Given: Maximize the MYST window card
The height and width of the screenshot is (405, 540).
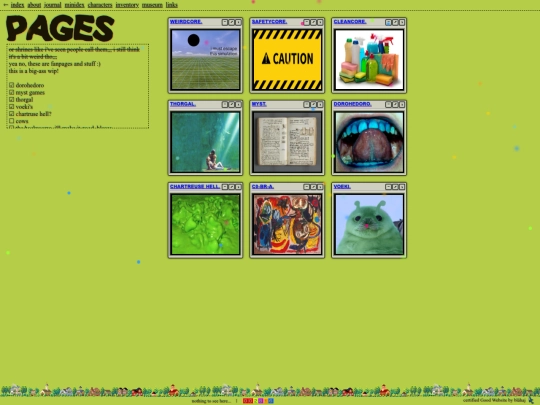Looking at the screenshot, I should [x=313, y=104].
